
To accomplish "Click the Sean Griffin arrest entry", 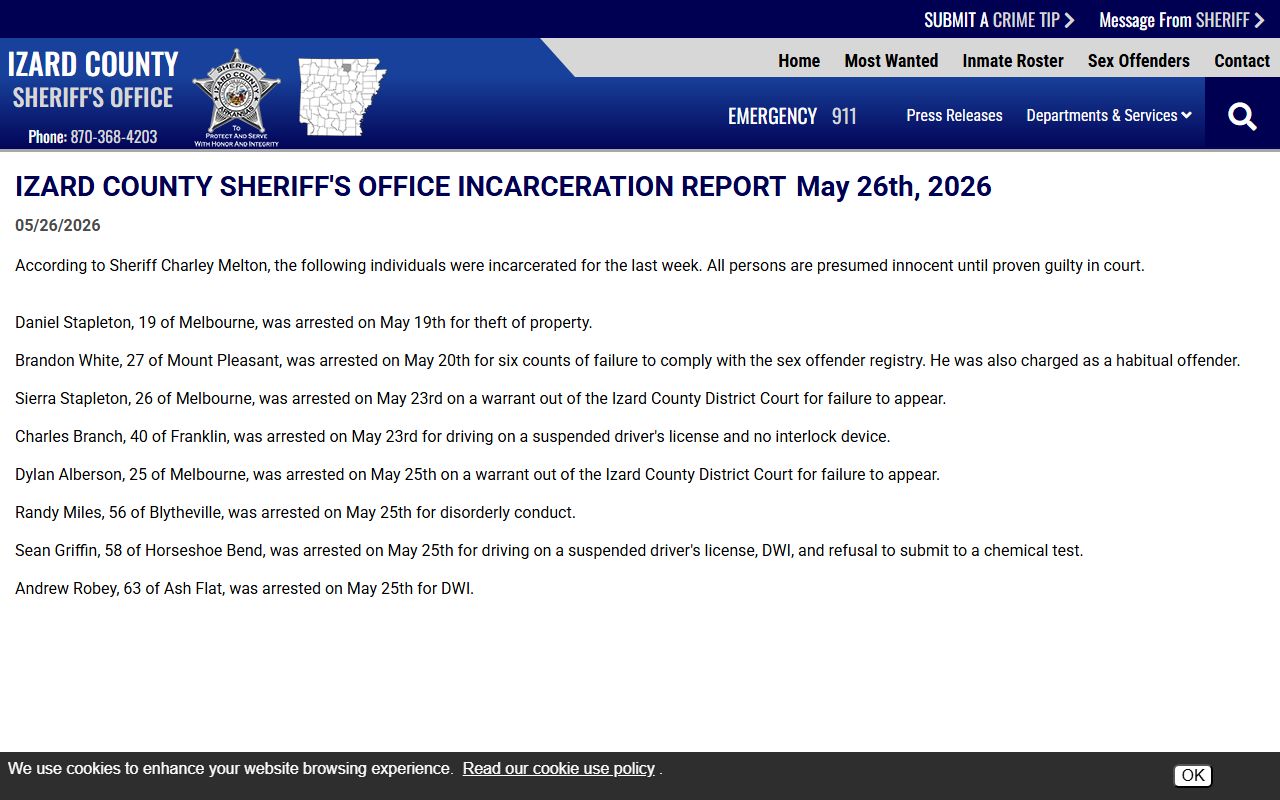I will click(x=549, y=551).
